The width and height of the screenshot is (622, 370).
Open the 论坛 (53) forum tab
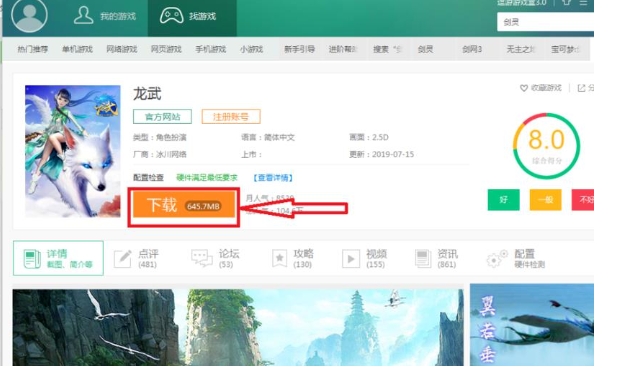click(215, 258)
